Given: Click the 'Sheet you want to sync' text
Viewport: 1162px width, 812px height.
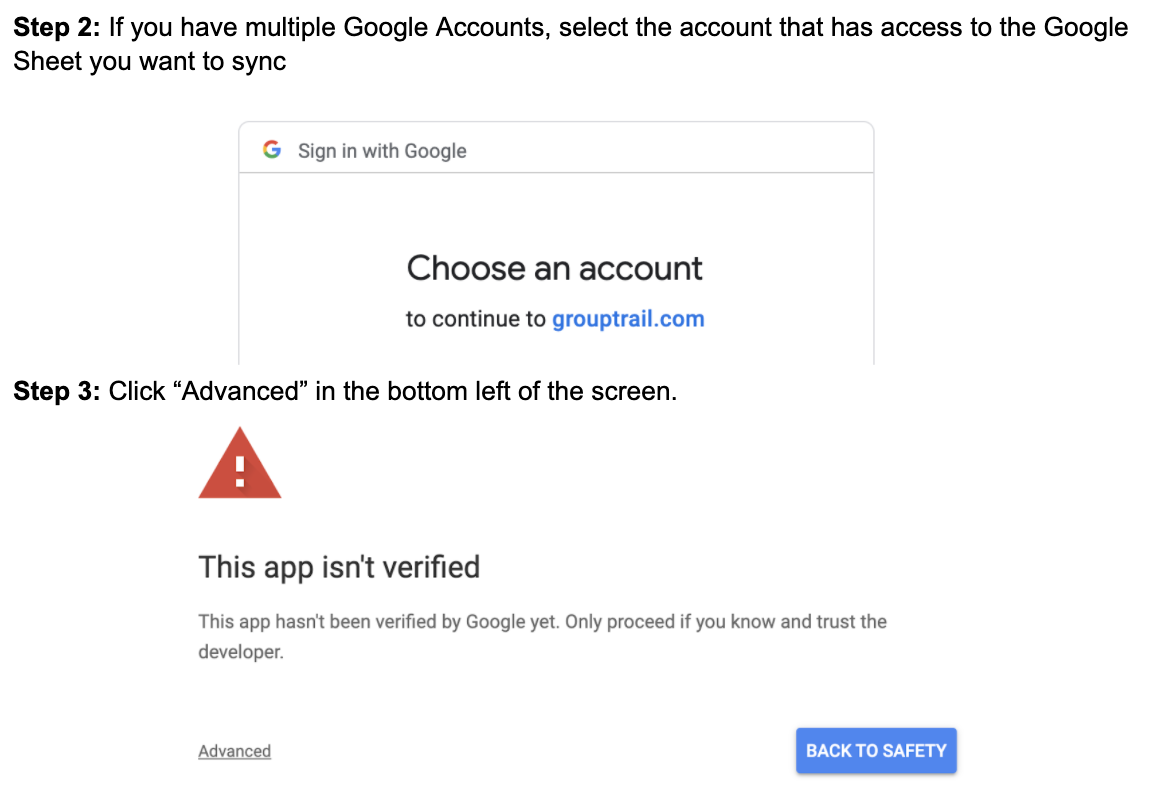Looking at the screenshot, I should click(150, 62).
